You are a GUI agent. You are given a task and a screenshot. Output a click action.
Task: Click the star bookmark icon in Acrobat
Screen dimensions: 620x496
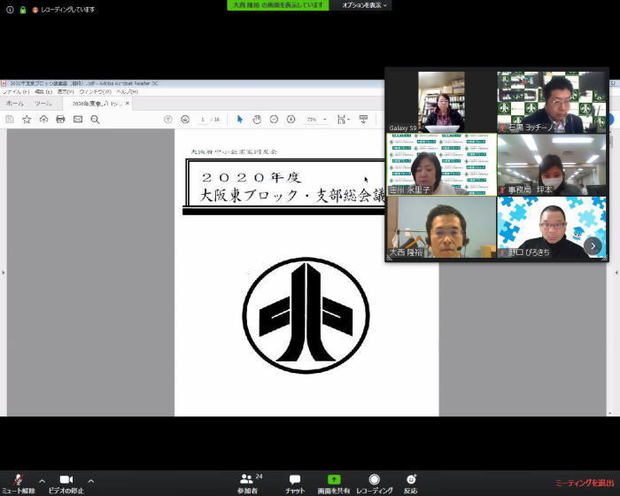click(26, 119)
